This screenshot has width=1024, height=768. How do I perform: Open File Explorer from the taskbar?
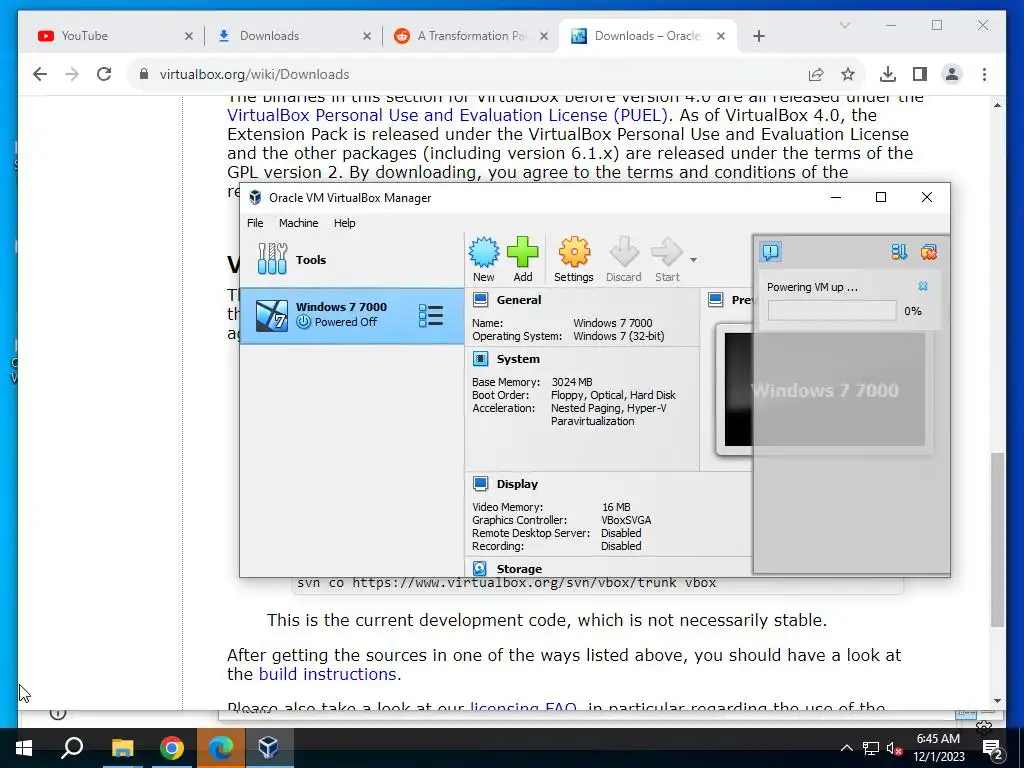122,748
